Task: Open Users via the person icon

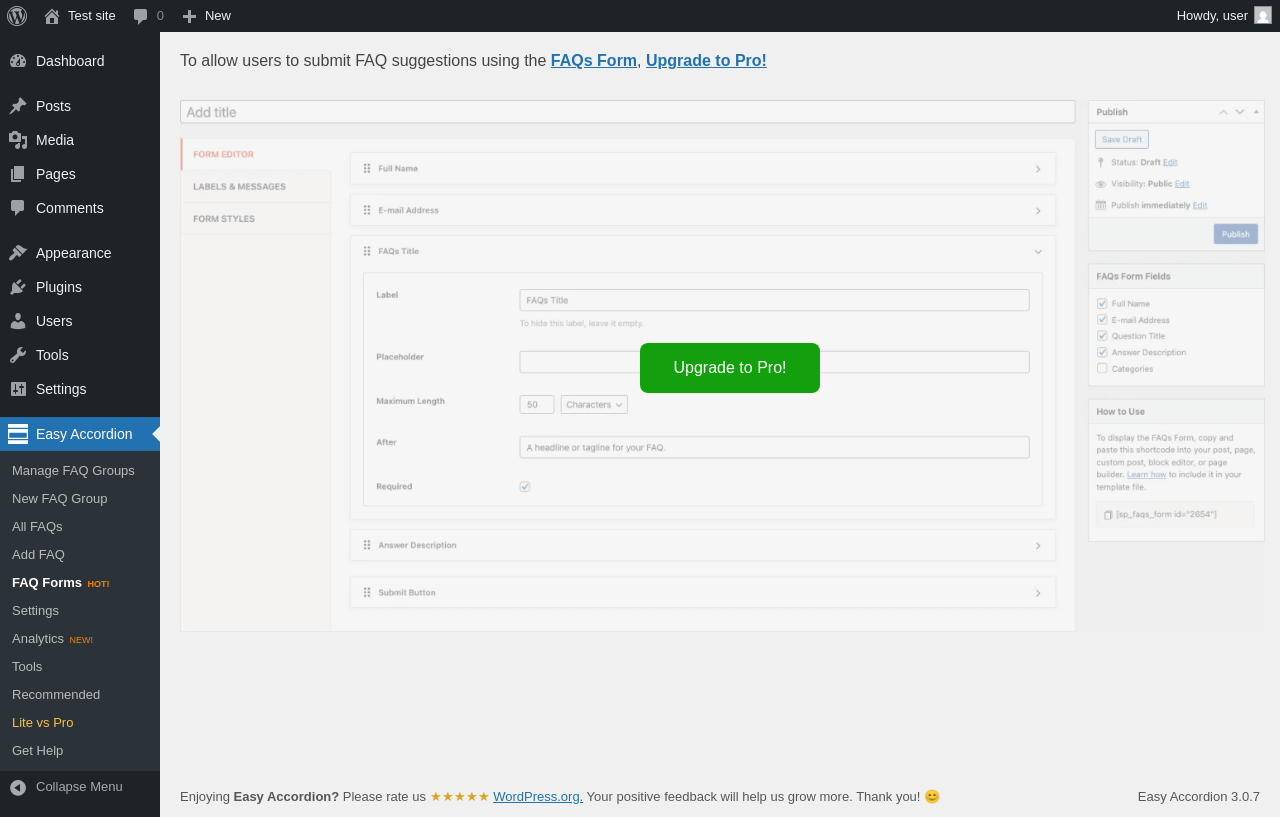Action: click(x=18, y=321)
